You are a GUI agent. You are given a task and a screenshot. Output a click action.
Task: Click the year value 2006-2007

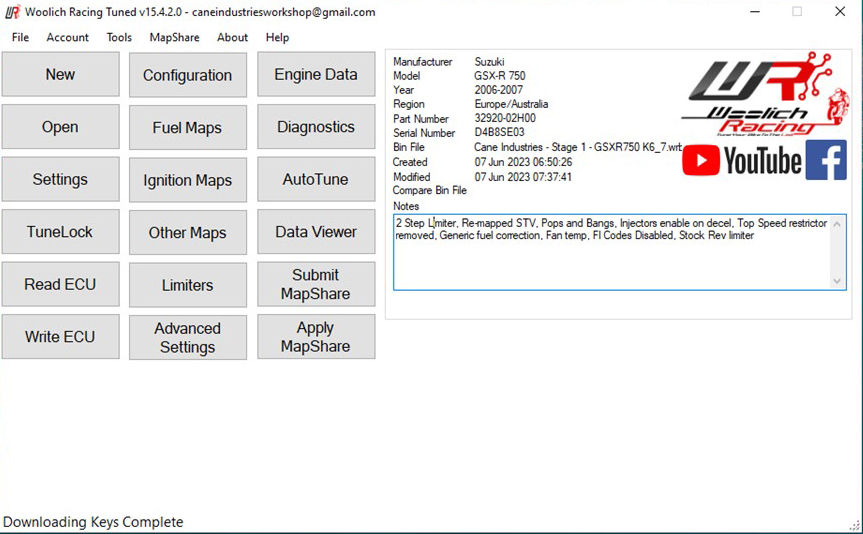click(499, 90)
